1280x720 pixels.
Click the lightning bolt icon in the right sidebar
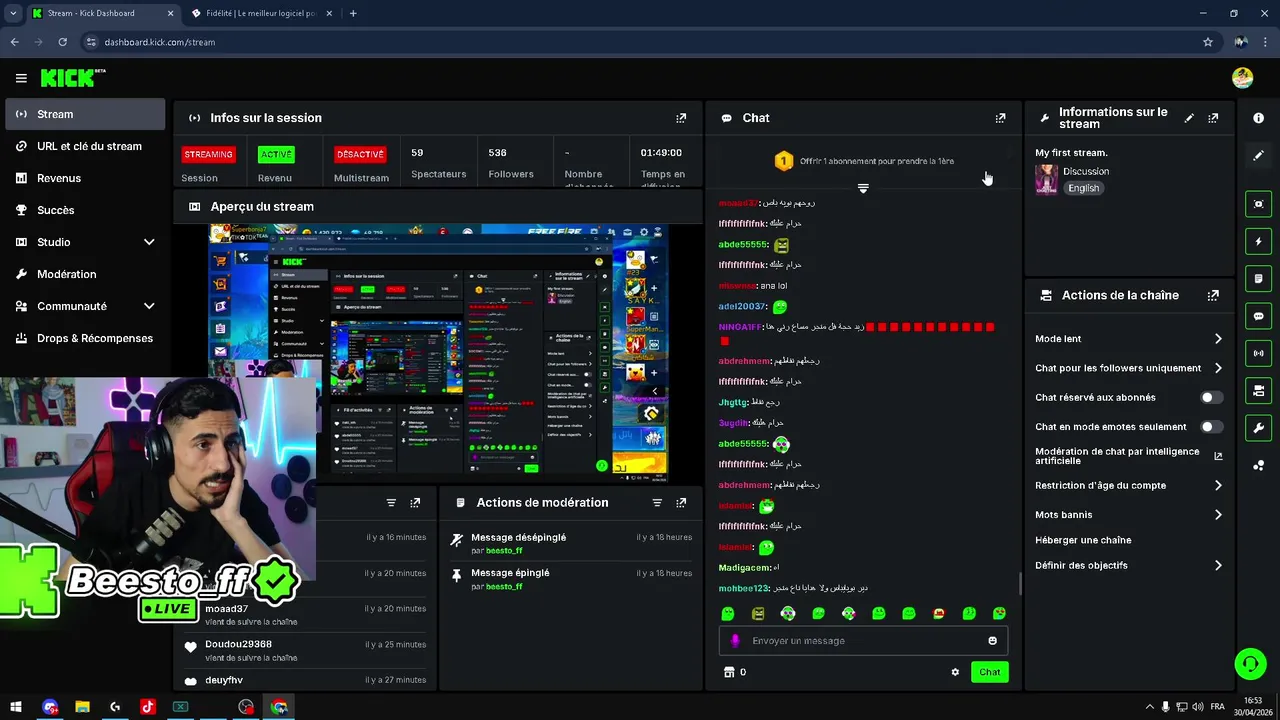1258,241
